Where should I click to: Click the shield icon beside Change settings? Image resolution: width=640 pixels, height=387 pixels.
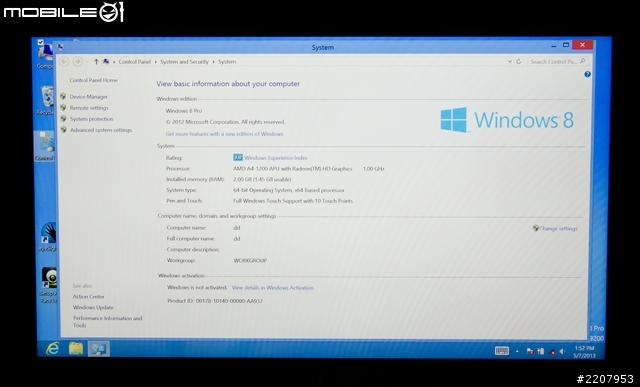536,228
